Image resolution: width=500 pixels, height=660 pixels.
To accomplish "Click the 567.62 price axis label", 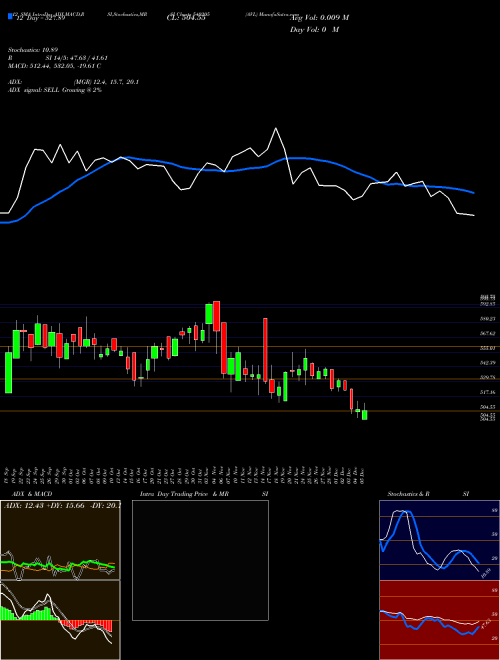I will (487, 333).
